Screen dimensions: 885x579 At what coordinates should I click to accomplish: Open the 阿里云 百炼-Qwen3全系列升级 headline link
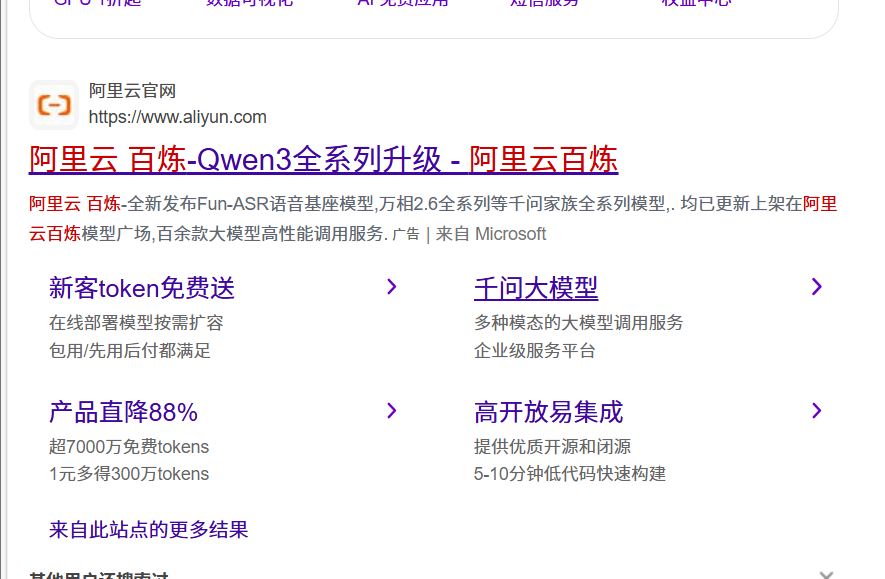pos(323,159)
